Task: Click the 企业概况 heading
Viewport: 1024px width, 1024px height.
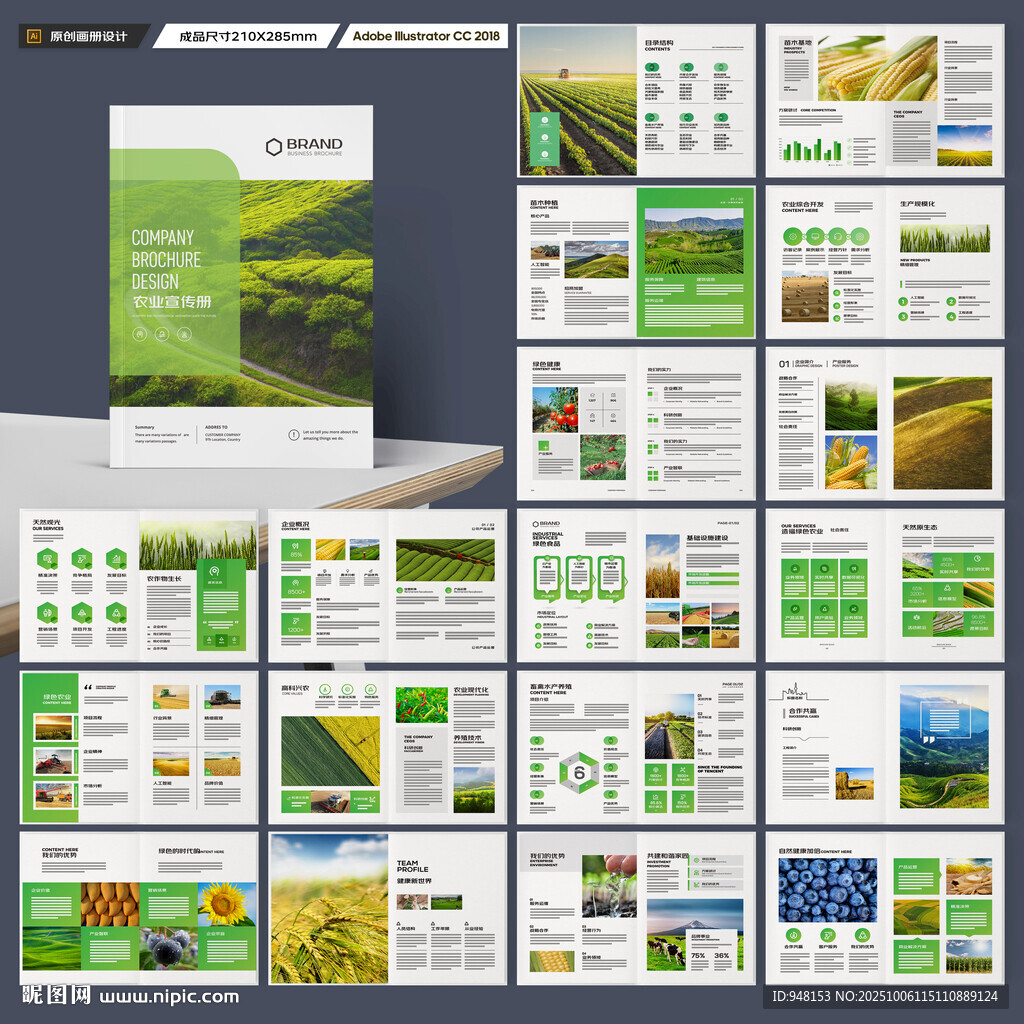Action: (295, 524)
